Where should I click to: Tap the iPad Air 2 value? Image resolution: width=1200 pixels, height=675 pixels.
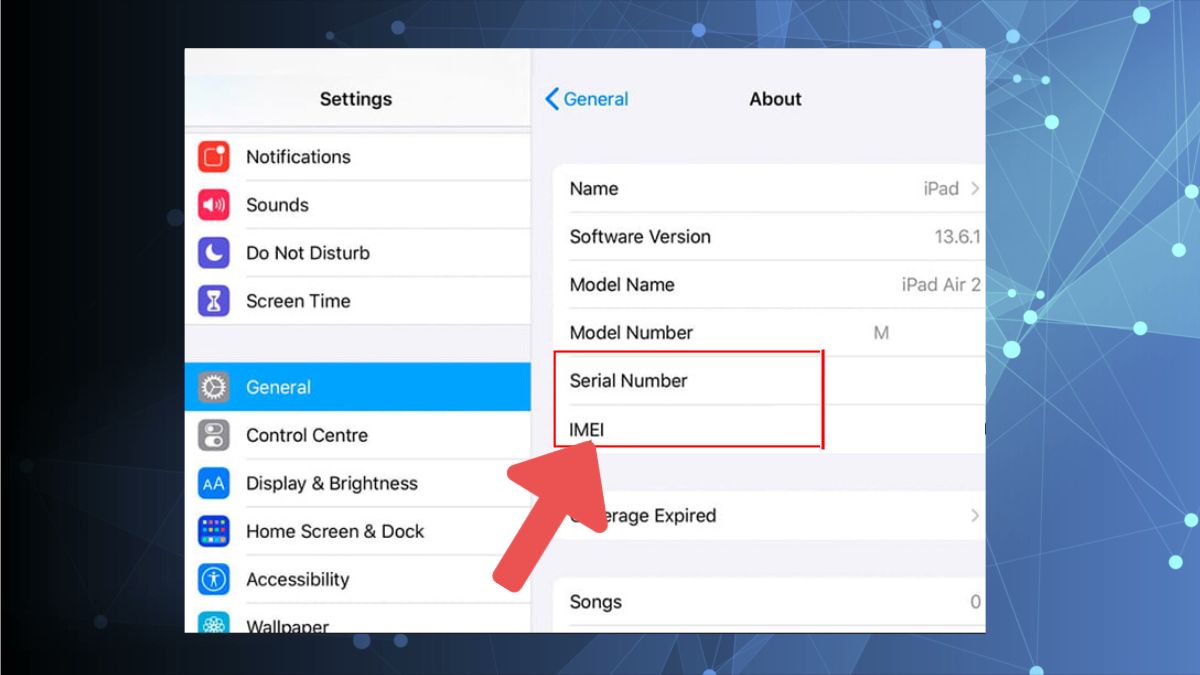[x=941, y=285]
